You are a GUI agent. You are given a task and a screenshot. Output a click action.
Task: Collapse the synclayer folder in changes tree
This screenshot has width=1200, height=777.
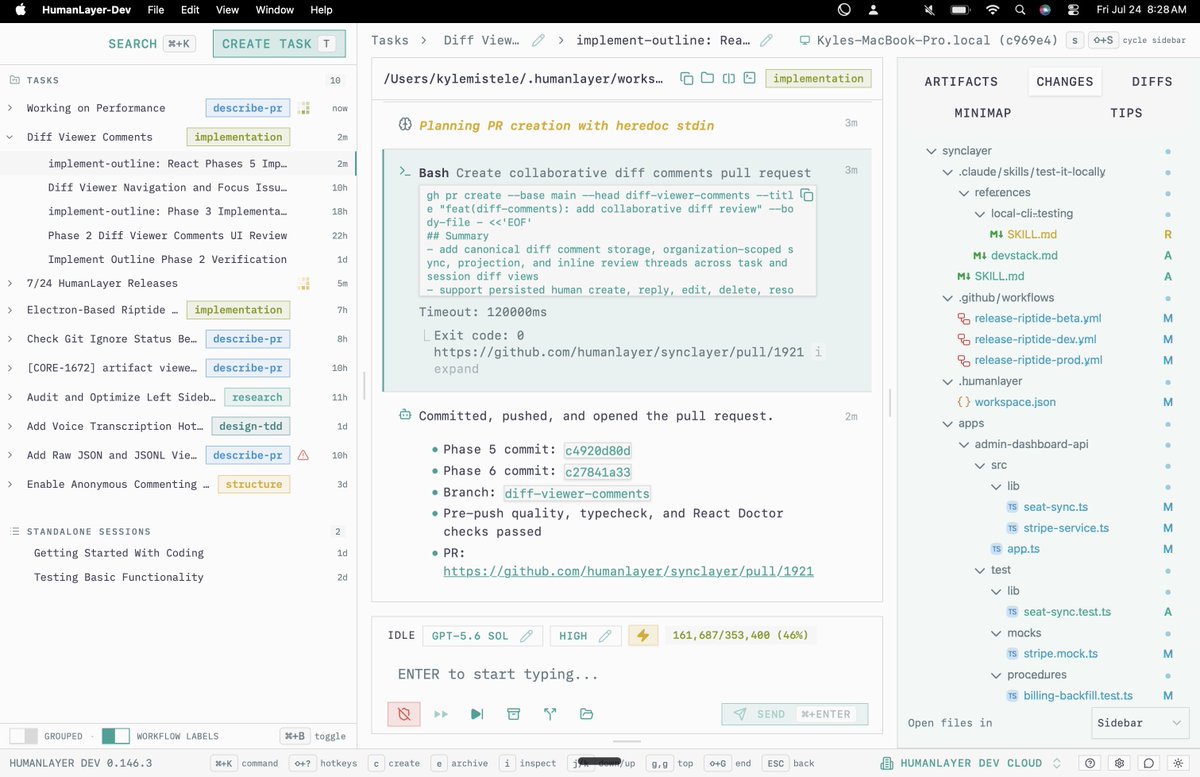pyautogui.click(x=930, y=151)
